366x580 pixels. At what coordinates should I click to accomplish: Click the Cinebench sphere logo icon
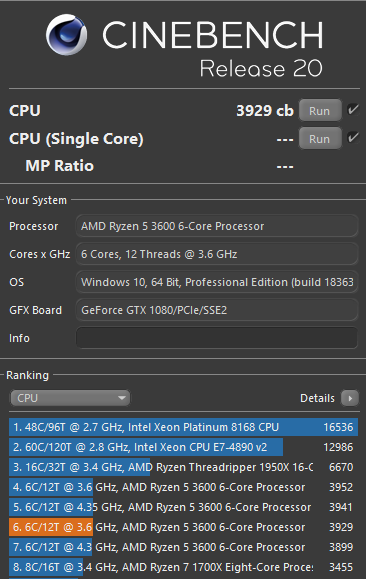(67, 35)
